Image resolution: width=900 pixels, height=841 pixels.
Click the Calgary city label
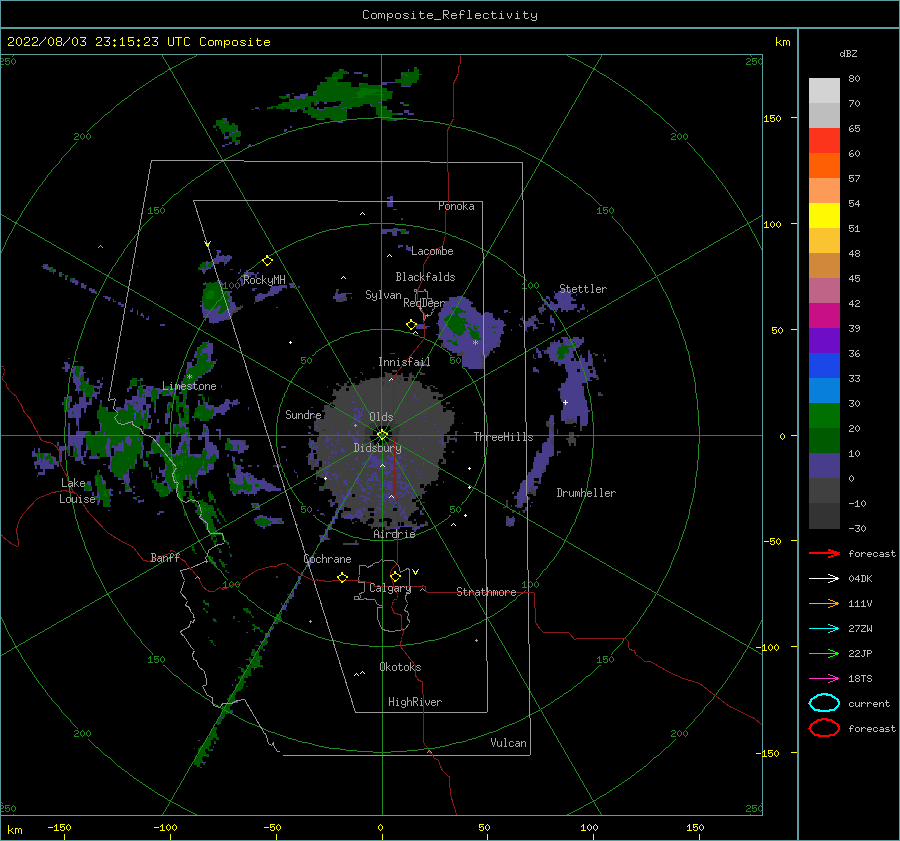click(390, 588)
